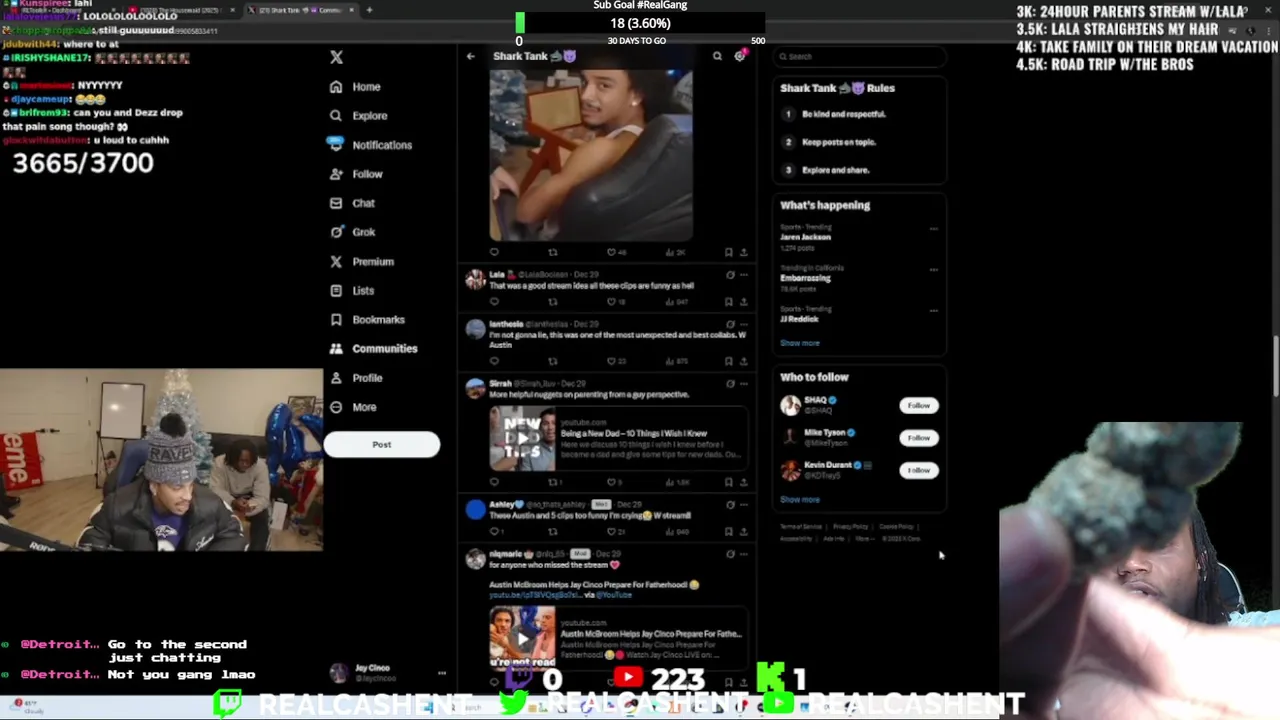Bookmark Sirrah's post
The image size is (1280, 720).
729,482
